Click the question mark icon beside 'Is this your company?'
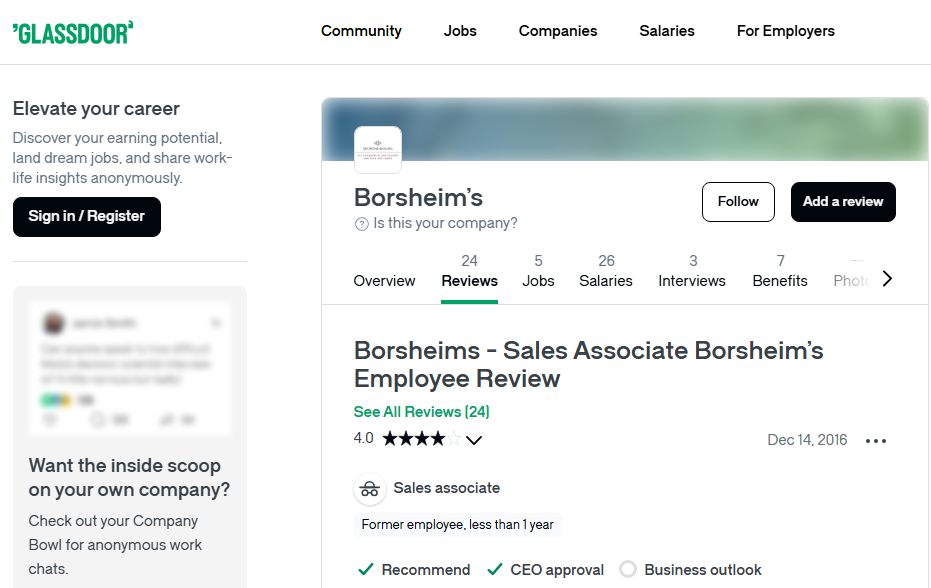Image resolution: width=931 pixels, height=588 pixels. [x=362, y=224]
